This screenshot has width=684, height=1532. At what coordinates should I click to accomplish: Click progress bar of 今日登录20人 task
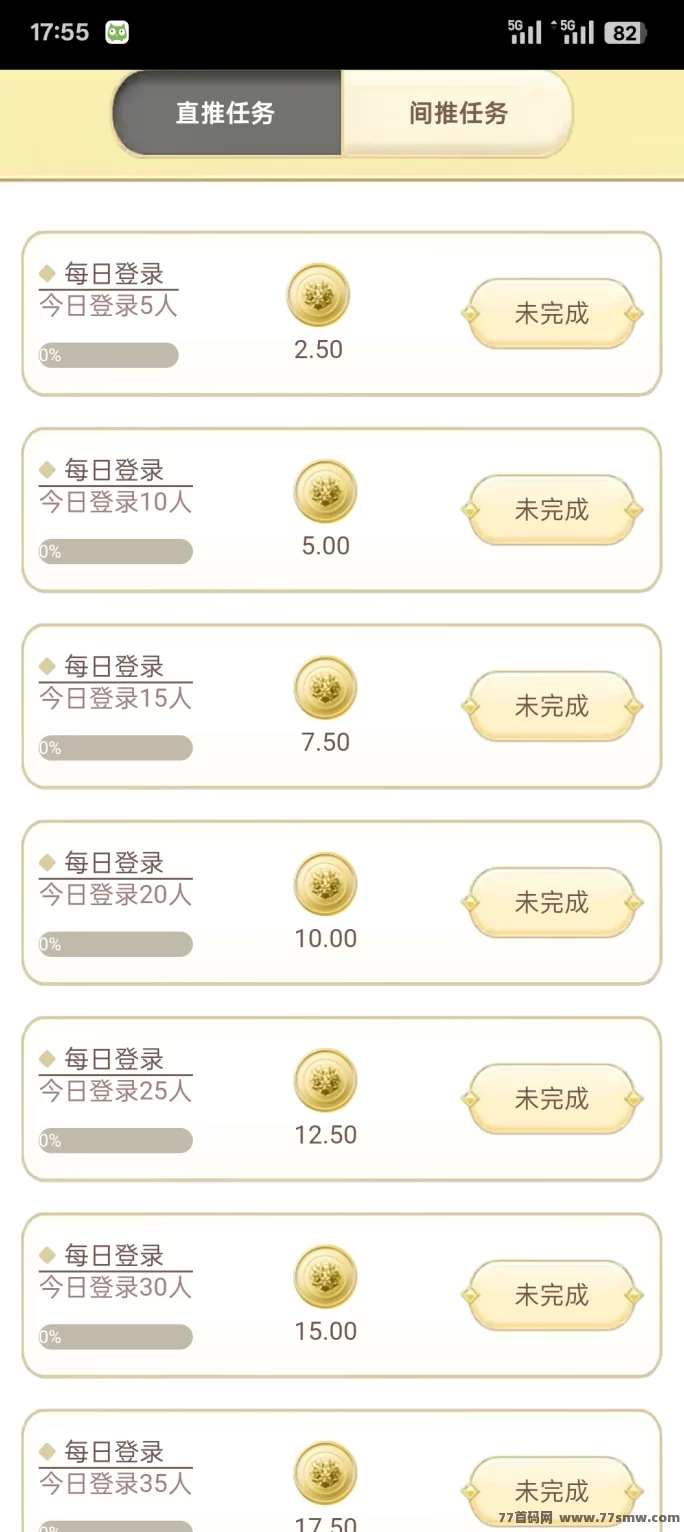click(116, 944)
